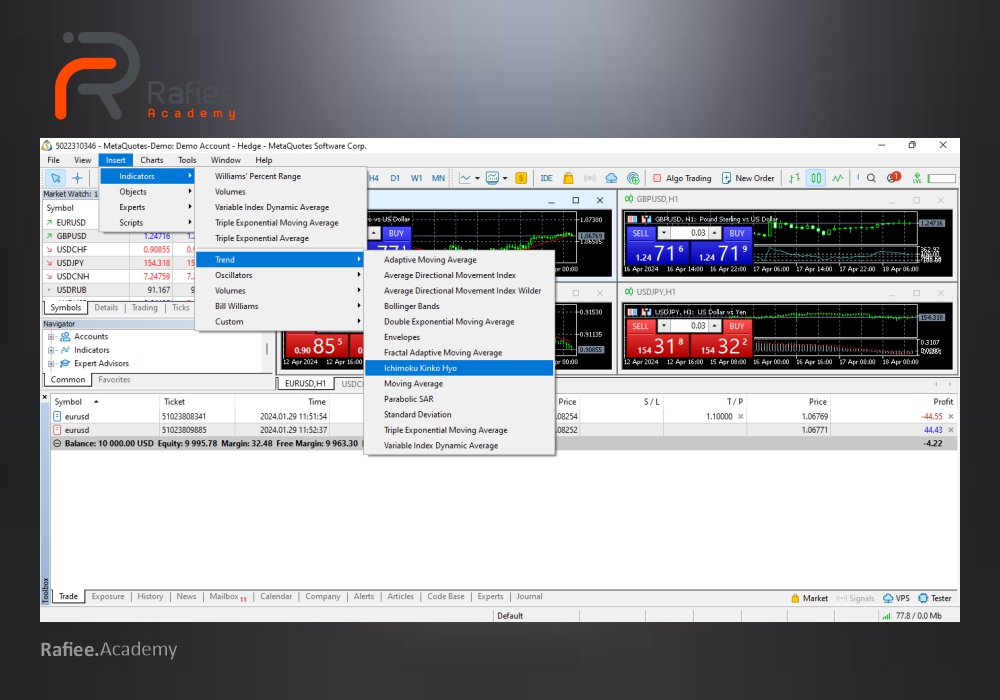This screenshot has width=1000, height=700.
Task: Click the Market bag icon in Toolbox bar
Action: coord(809,598)
